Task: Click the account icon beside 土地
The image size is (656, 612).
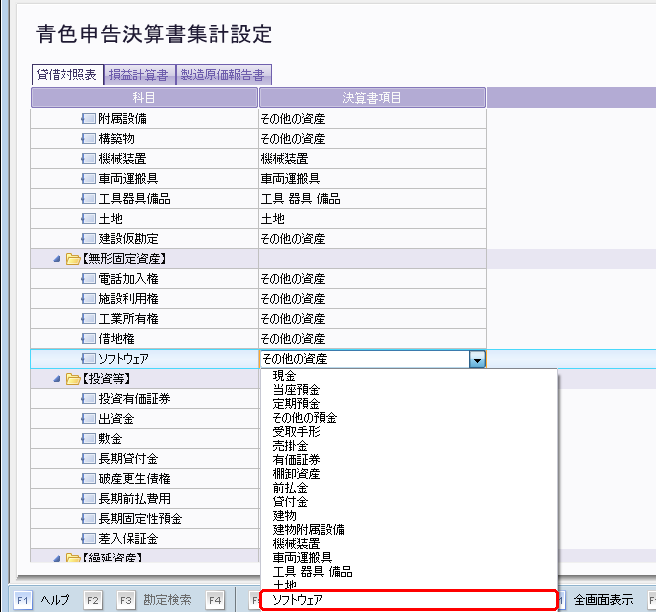Action: point(88,219)
